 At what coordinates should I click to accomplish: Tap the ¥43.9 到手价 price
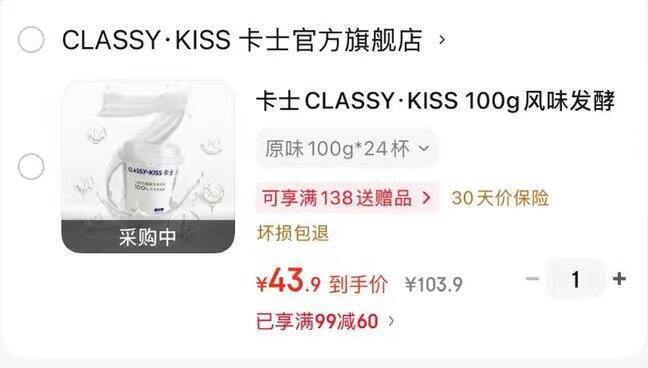[x=322, y=282]
